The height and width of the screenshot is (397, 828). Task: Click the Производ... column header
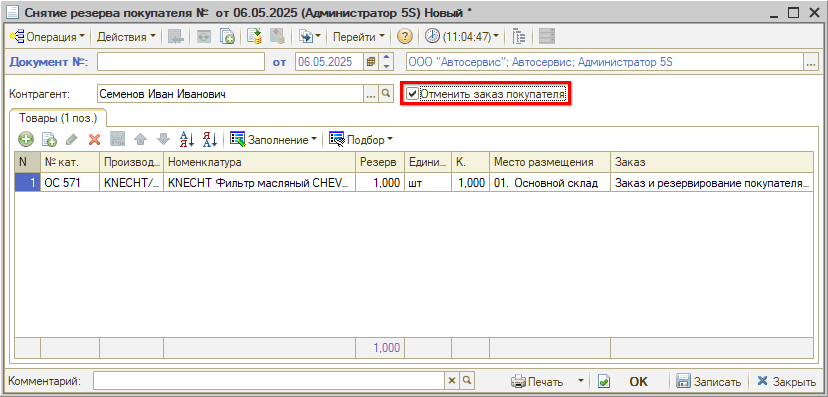coord(131,162)
